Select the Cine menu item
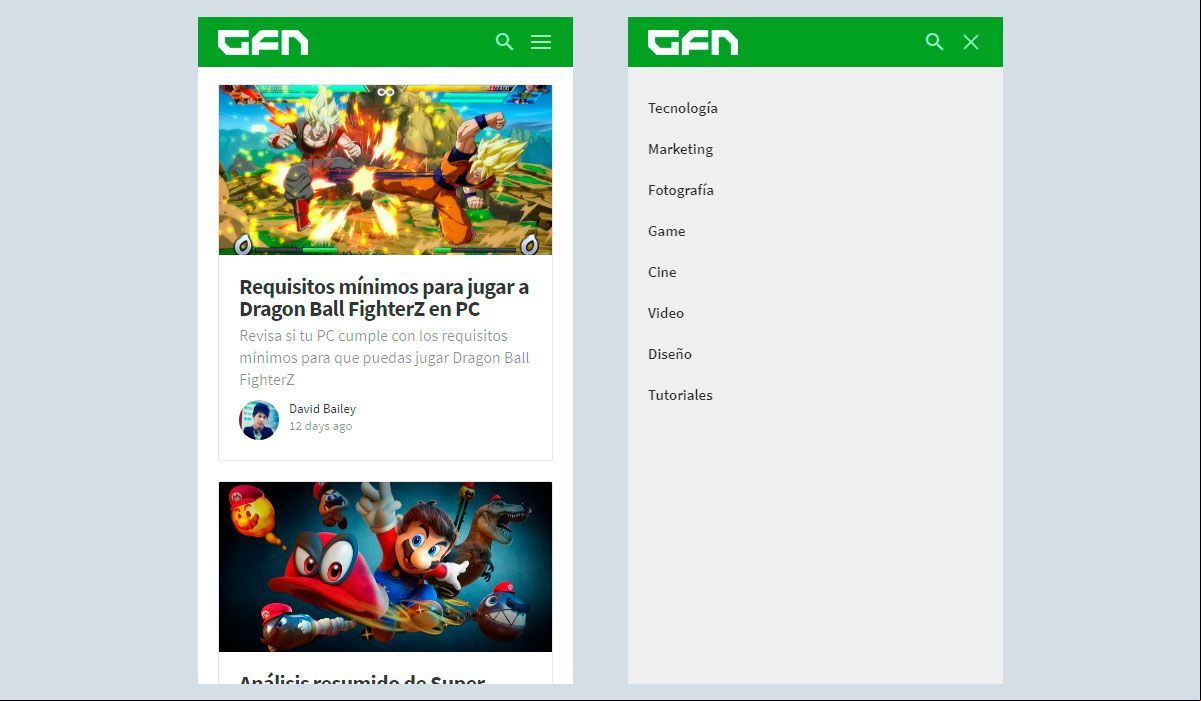The image size is (1201, 701). point(662,272)
